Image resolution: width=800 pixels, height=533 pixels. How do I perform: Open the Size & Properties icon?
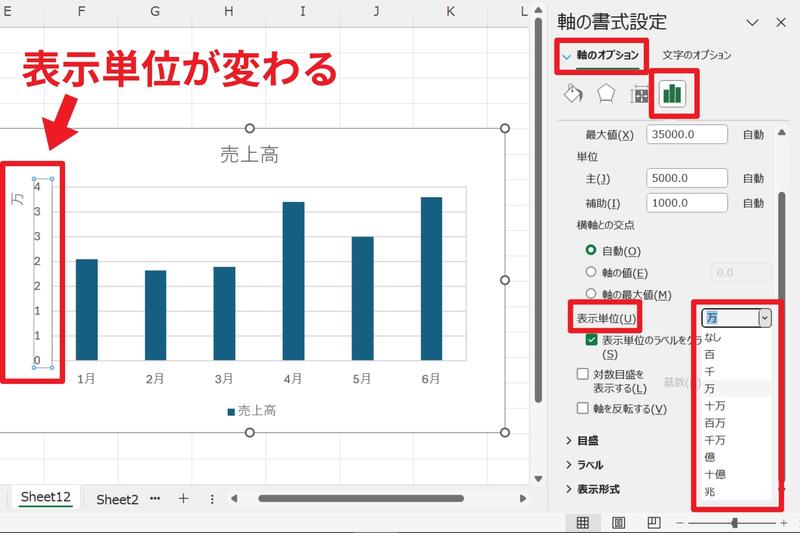[x=638, y=95]
